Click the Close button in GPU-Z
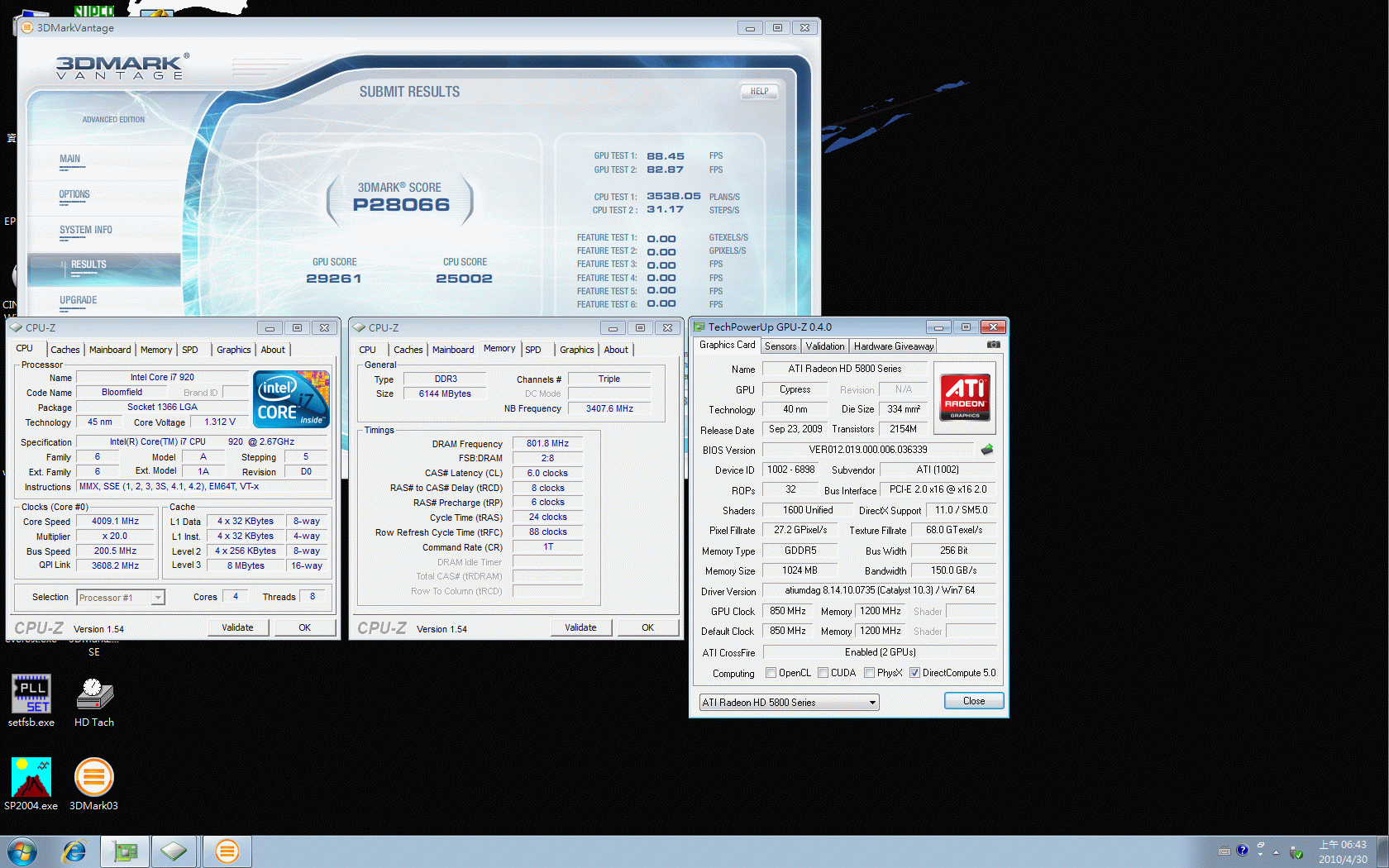 coord(974,701)
